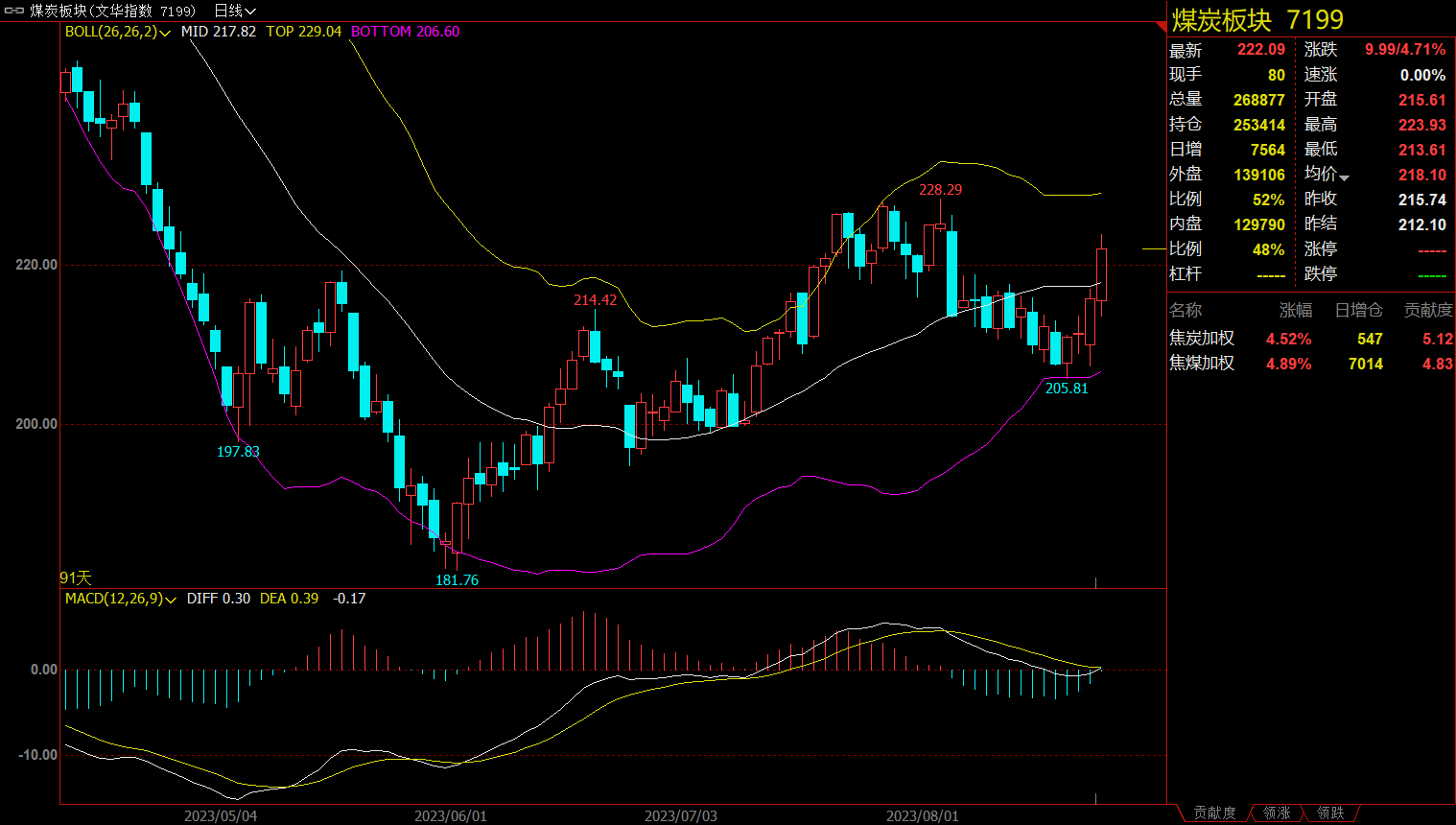Click the 200.00 price axis label

36,424
